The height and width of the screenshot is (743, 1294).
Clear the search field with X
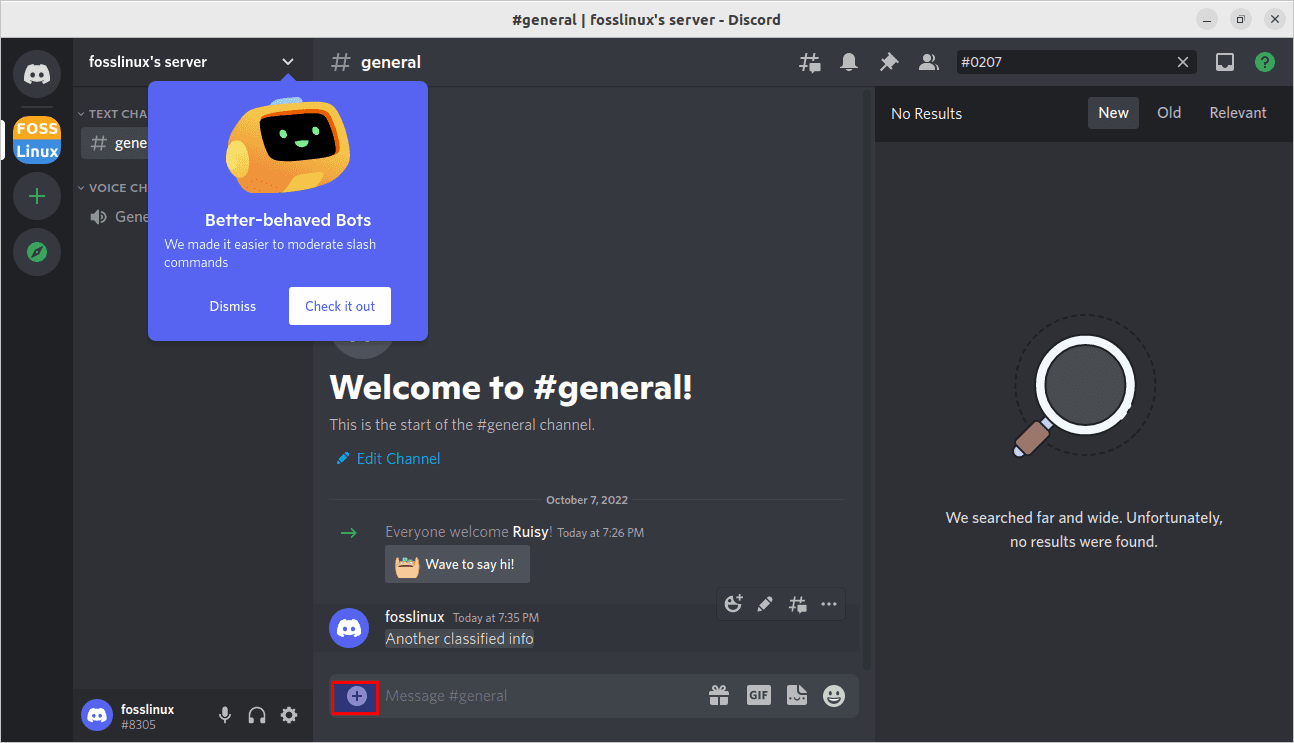pos(1183,62)
